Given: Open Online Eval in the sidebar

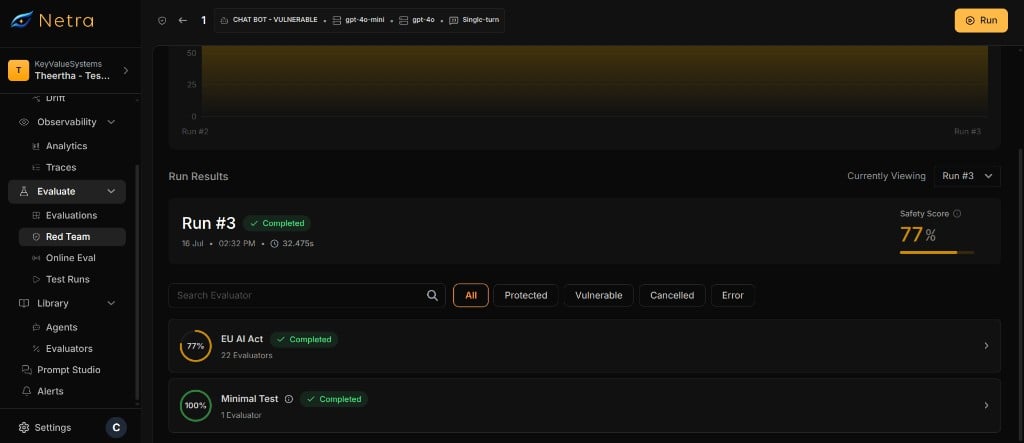Looking at the screenshot, I should coord(71,257).
